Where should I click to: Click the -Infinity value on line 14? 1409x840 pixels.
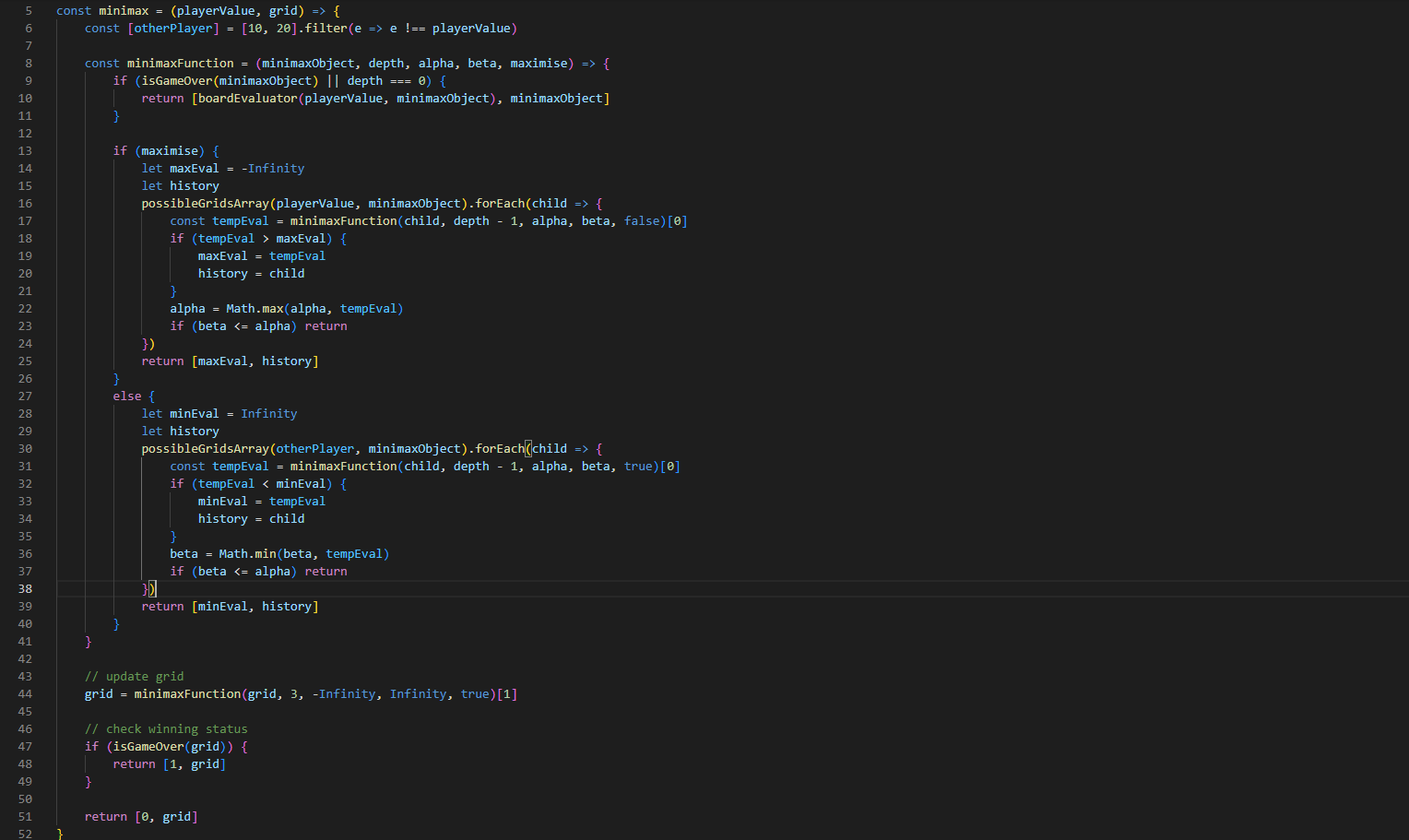tap(273, 168)
